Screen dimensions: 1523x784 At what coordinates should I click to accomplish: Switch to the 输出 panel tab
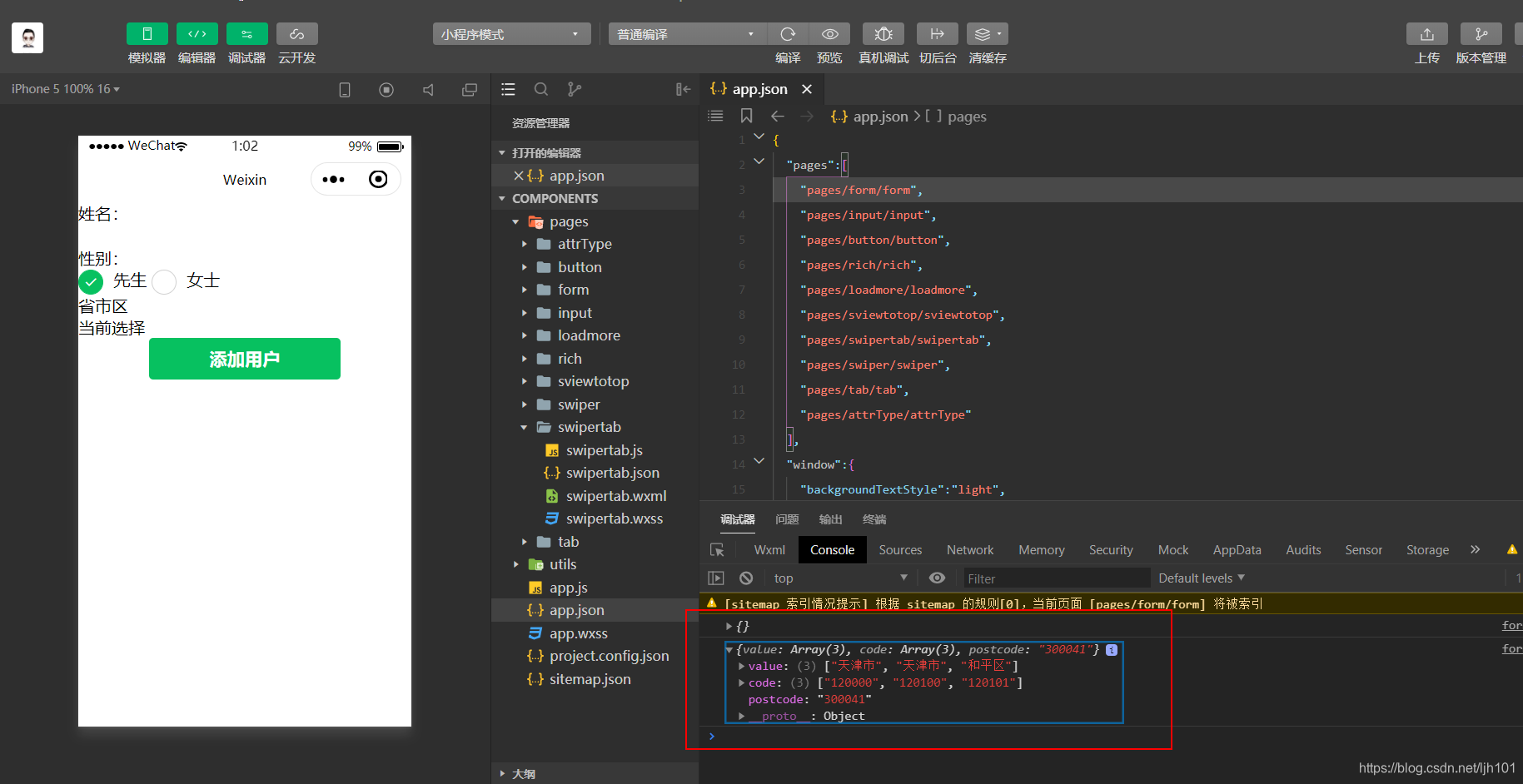pyautogui.click(x=830, y=519)
